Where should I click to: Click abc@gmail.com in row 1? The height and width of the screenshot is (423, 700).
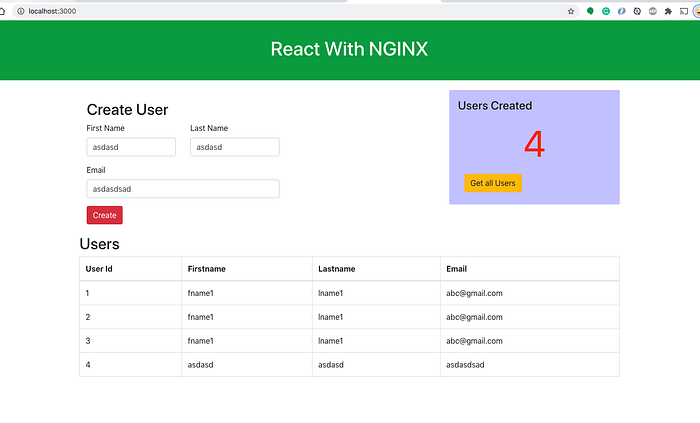point(474,293)
